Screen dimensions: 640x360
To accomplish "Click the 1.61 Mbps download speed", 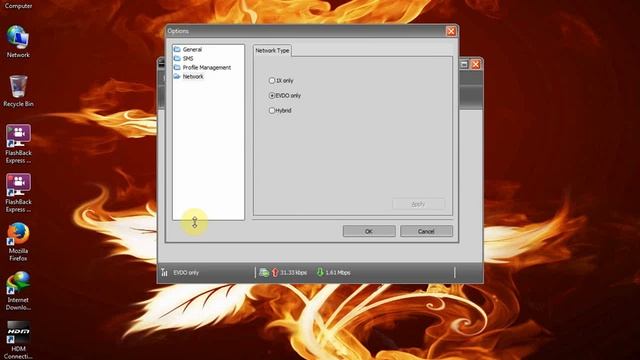I will [x=338, y=272].
